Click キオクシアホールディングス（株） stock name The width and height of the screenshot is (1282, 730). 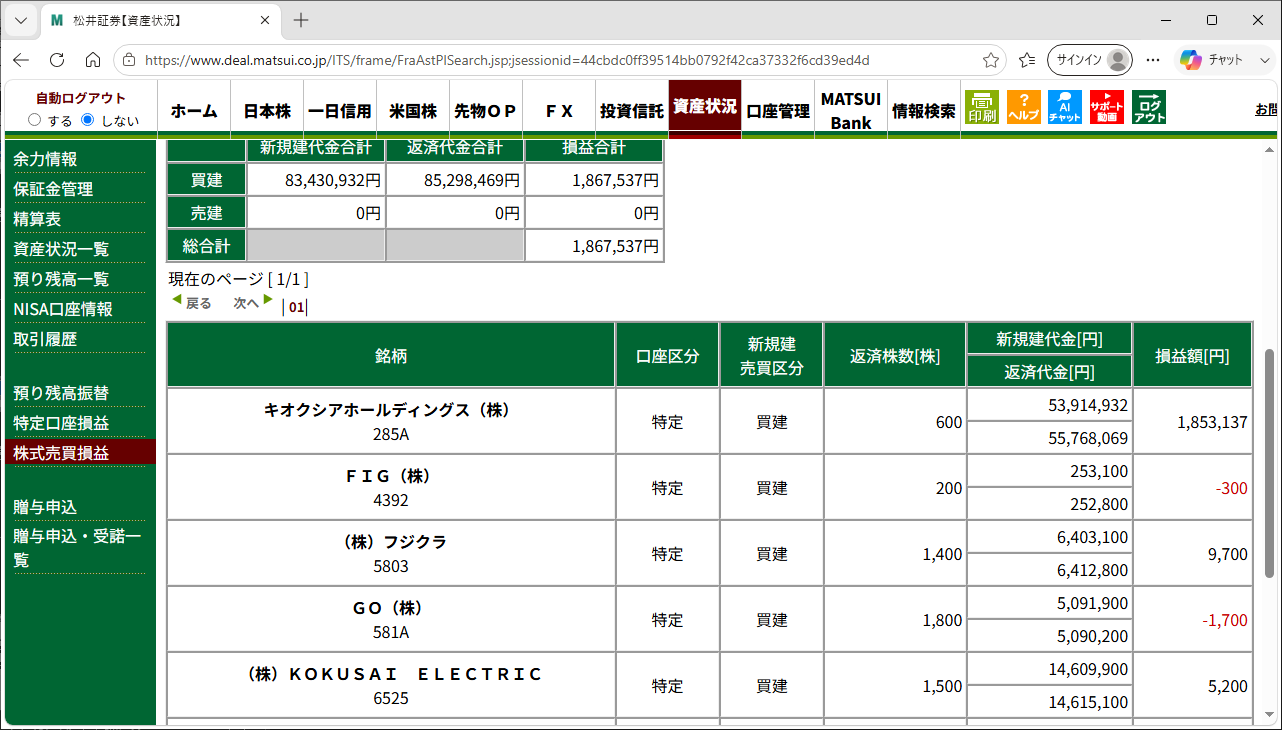pyautogui.click(x=391, y=410)
